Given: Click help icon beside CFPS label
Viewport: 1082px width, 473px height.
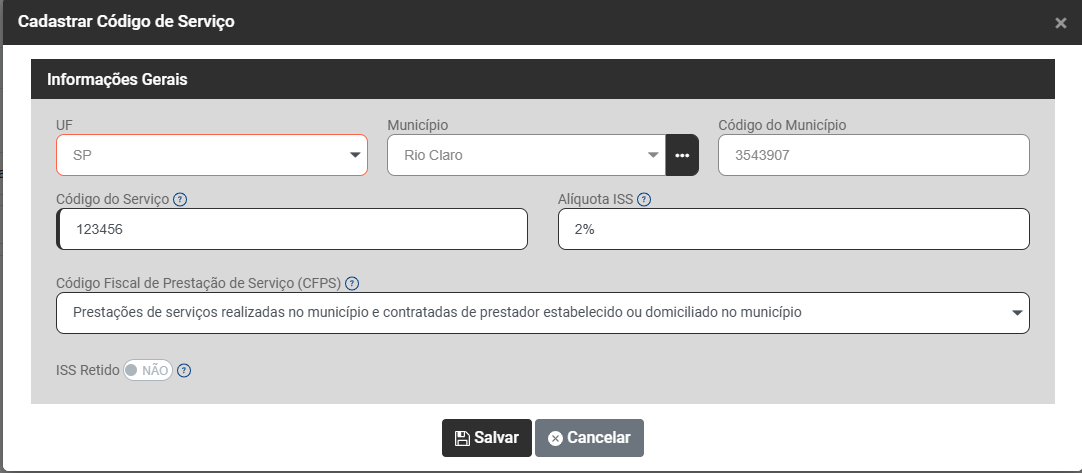Looking at the screenshot, I should click(352, 283).
